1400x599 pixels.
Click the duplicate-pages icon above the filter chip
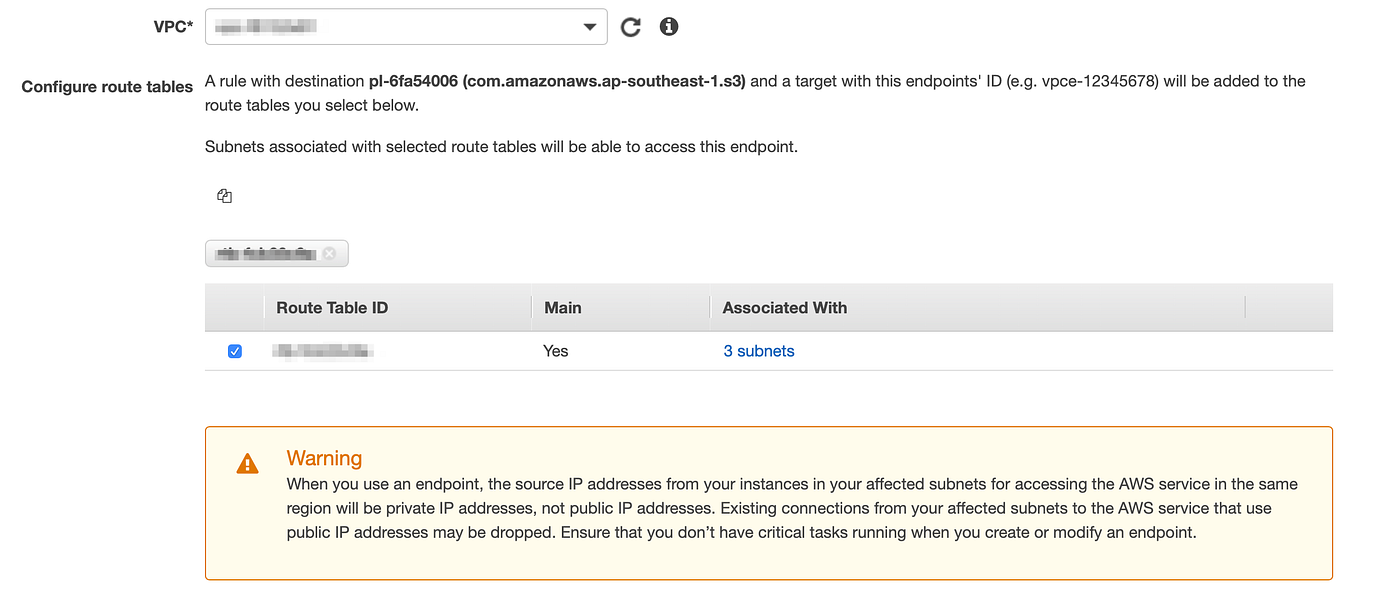(224, 195)
